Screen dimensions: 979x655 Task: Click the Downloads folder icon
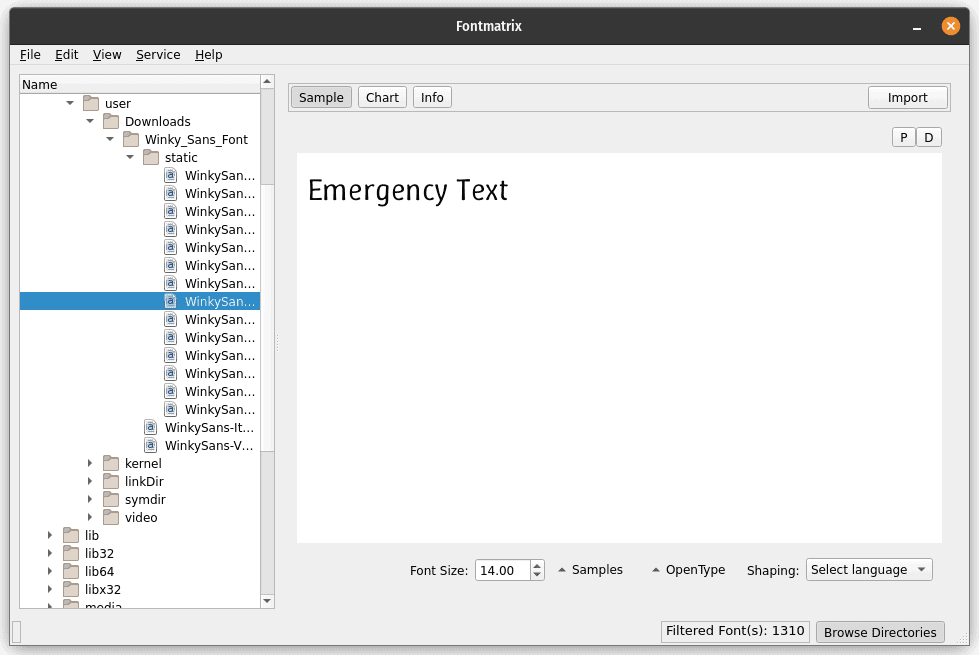pos(111,121)
